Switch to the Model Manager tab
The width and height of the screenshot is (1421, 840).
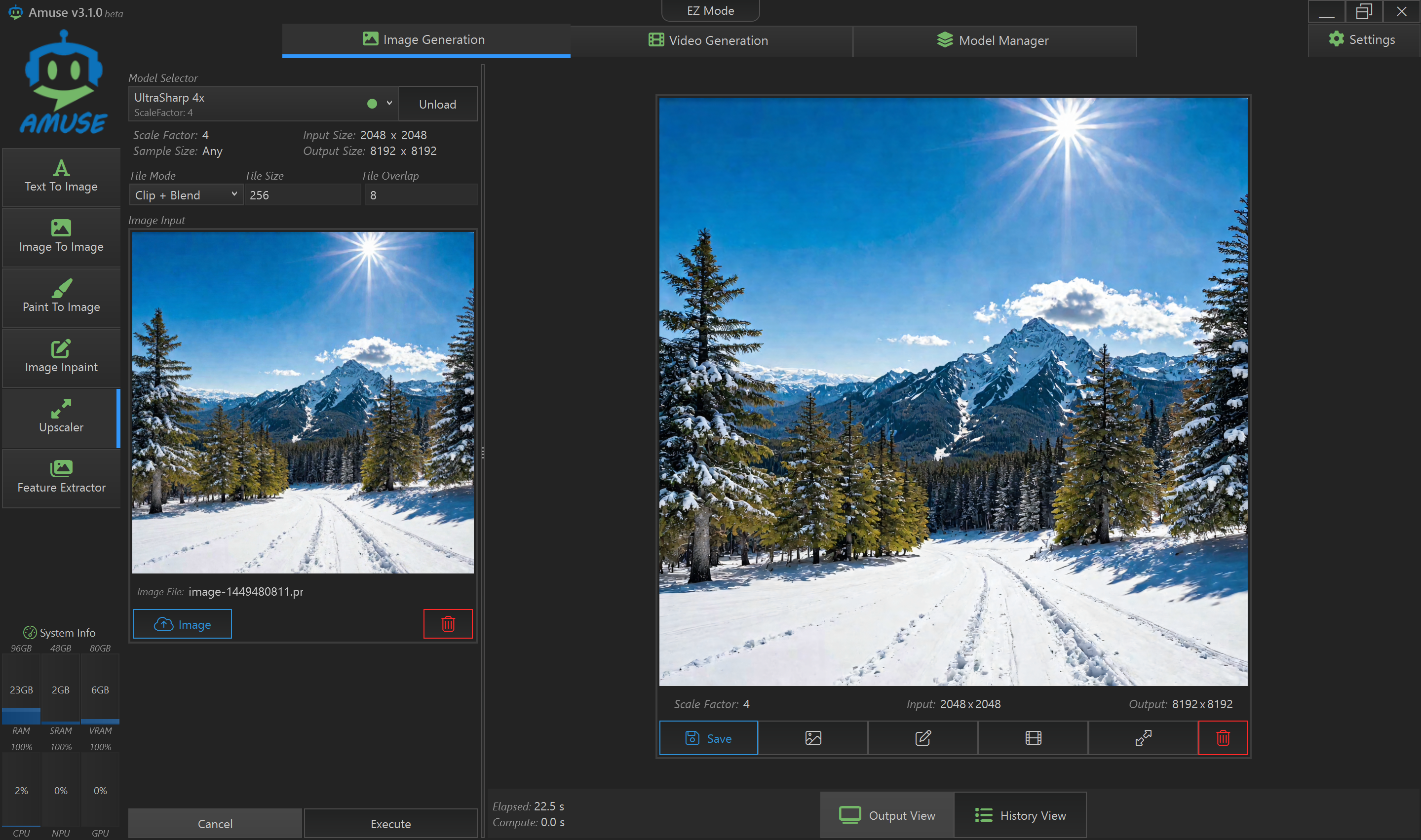(993, 40)
